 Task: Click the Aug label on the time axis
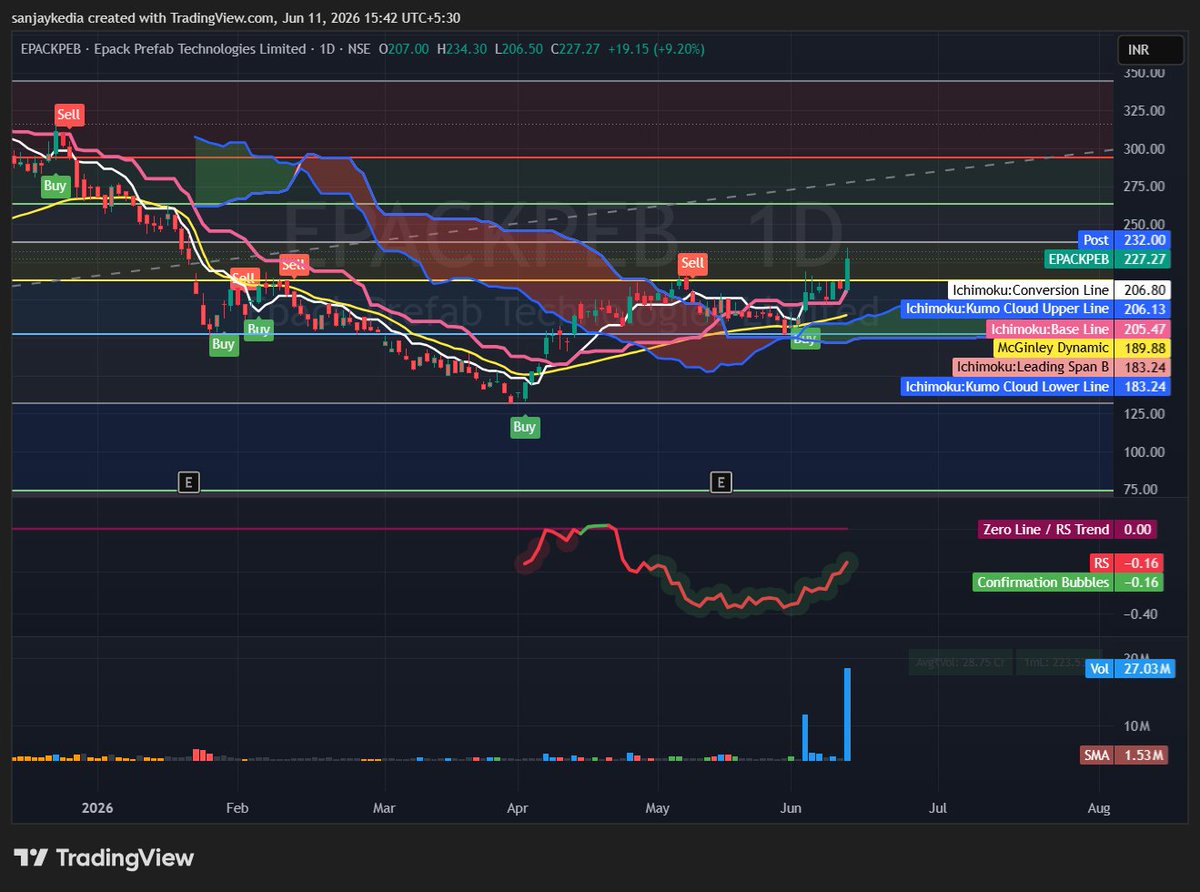coord(1099,807)
